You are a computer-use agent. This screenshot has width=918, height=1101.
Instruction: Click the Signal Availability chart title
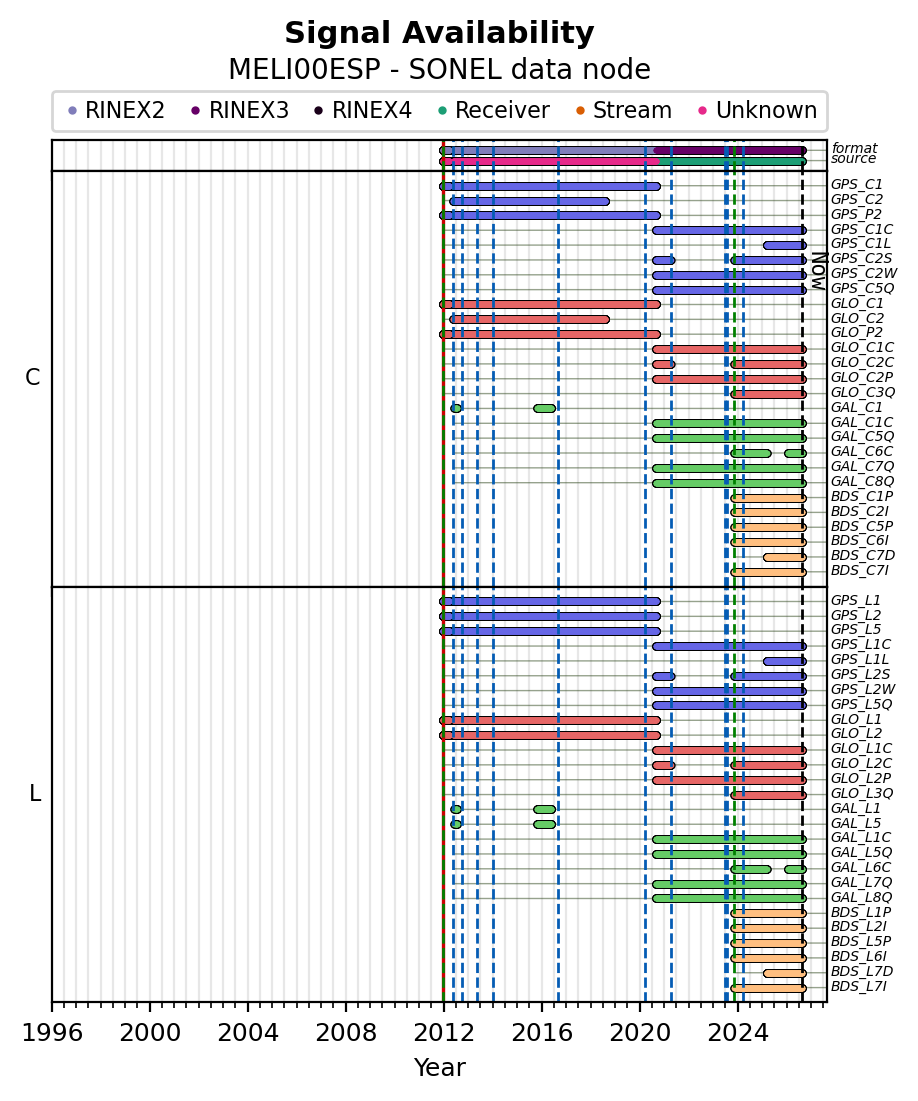click(440, 33)
